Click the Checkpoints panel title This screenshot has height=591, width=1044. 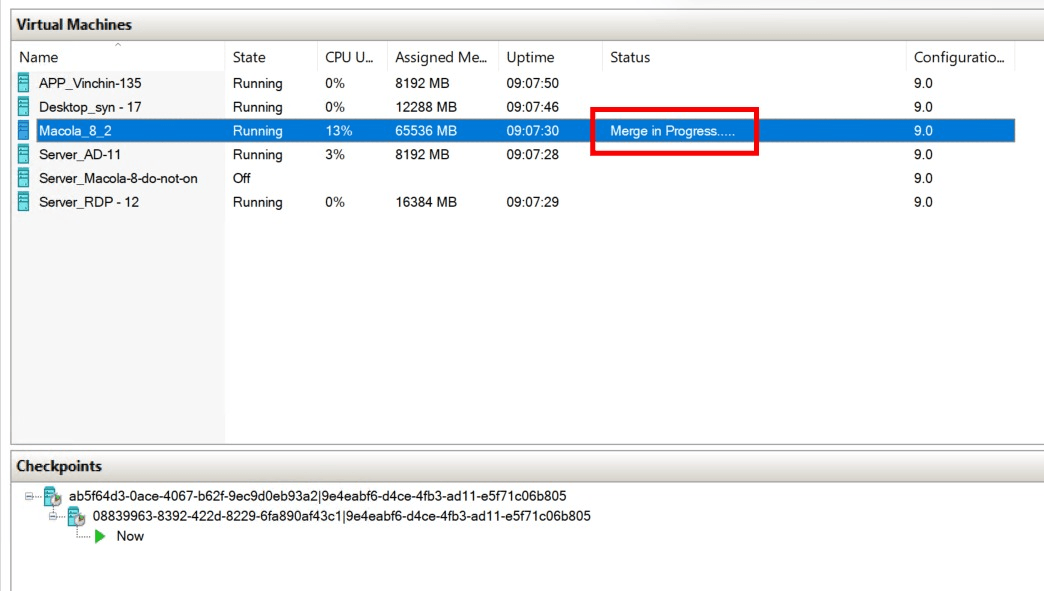click(x=59, y=466)
